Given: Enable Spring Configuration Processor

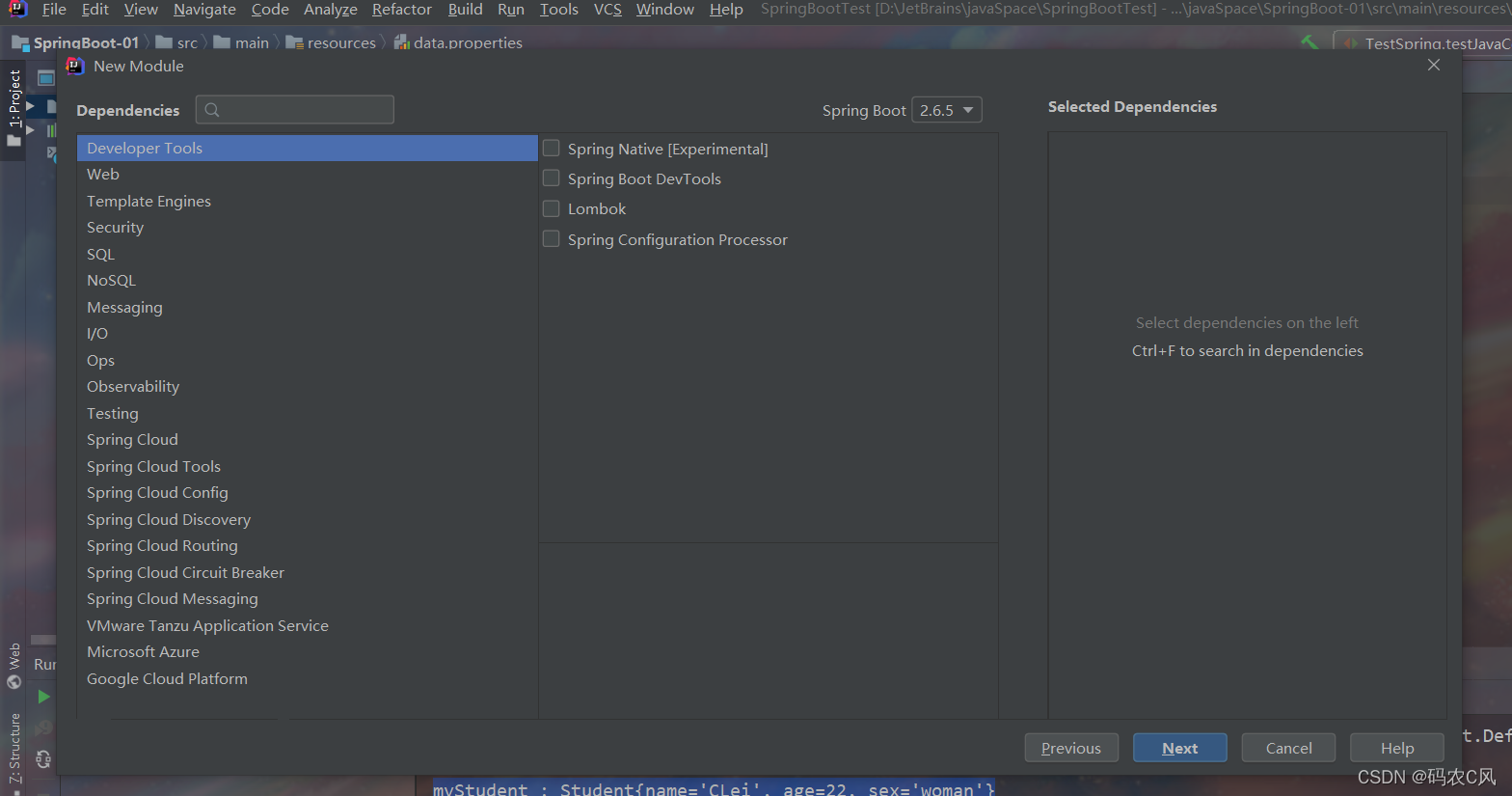Looking at the screenshot, I should point(552,239).
